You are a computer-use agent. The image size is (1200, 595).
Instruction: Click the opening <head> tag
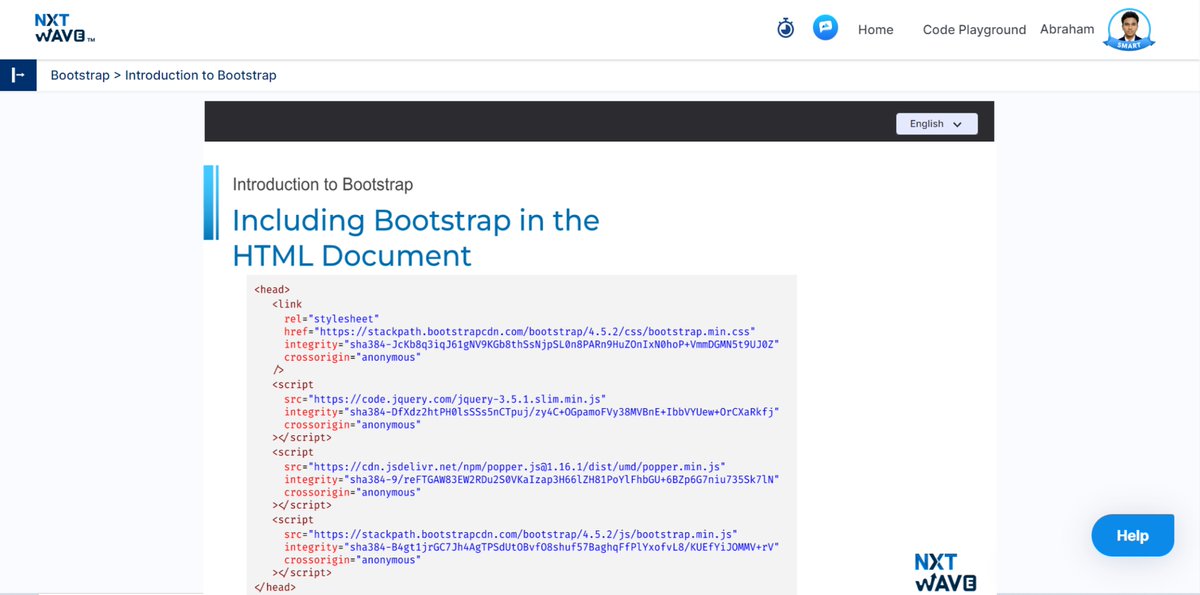272,290
